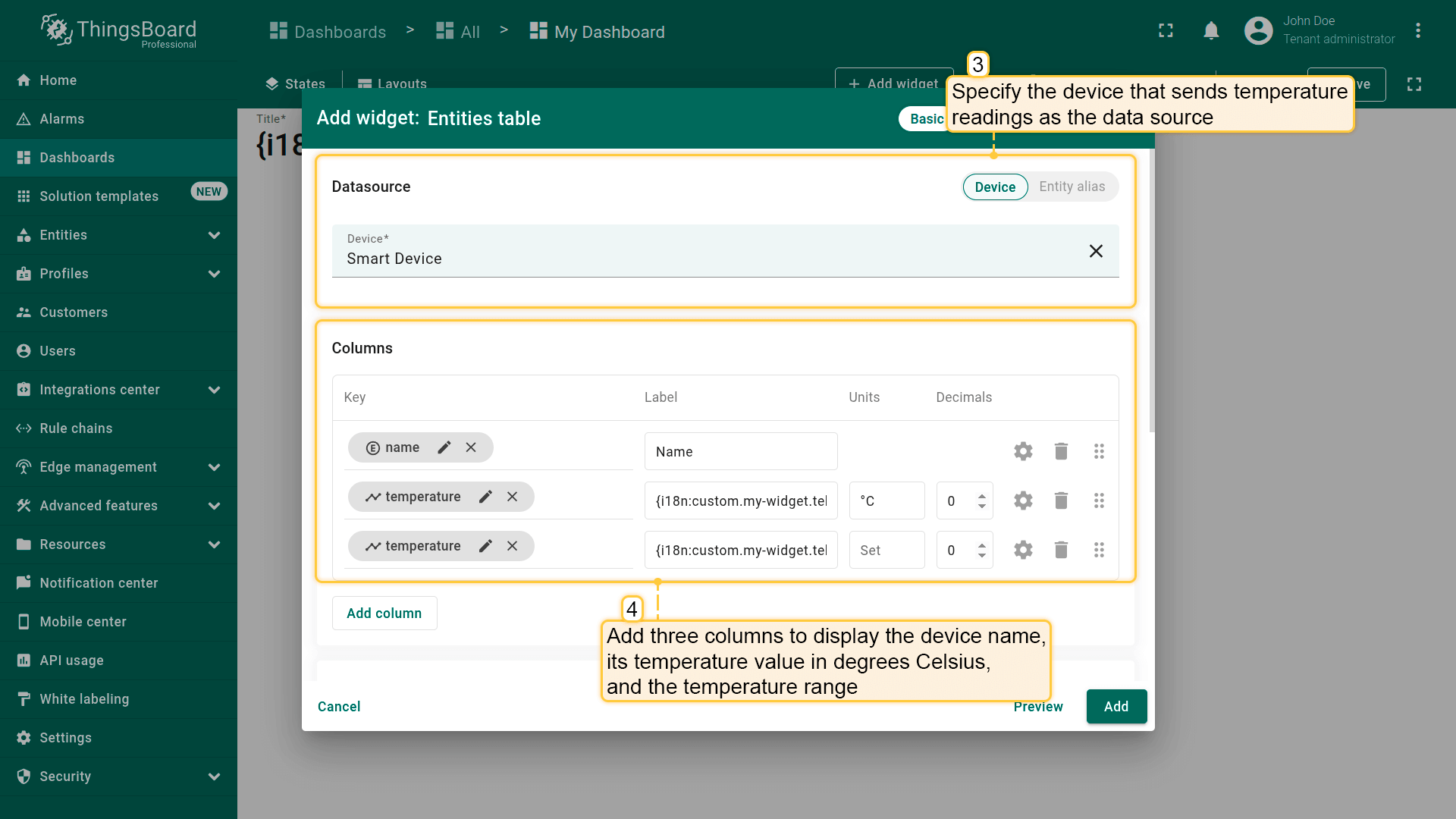The width and height of the screenshot is (1456, 819).
Task: Edit the name key pencil icon
Action: [444, 447]
